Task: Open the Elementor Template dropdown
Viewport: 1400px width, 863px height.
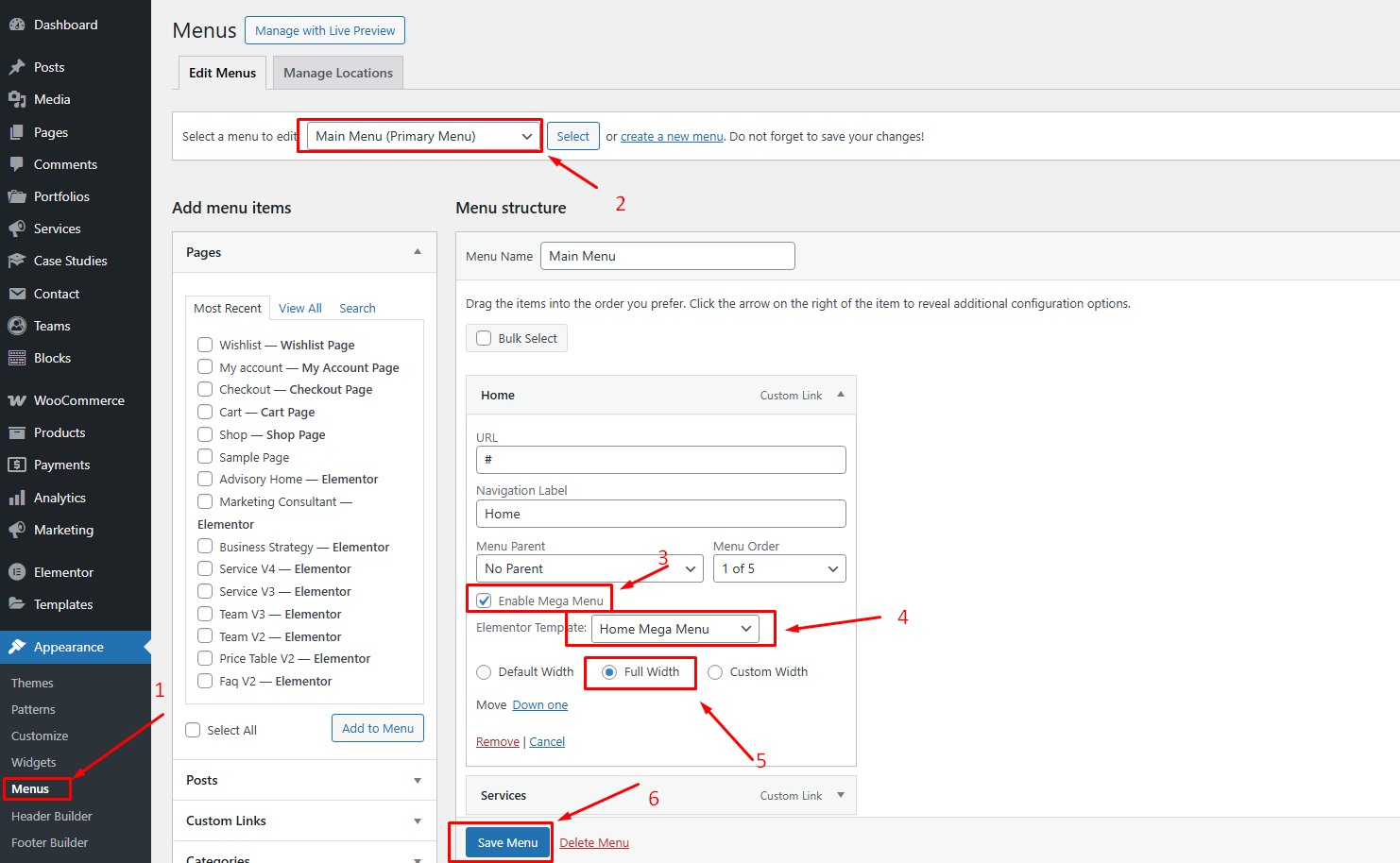Action: [x=674, y=629]
